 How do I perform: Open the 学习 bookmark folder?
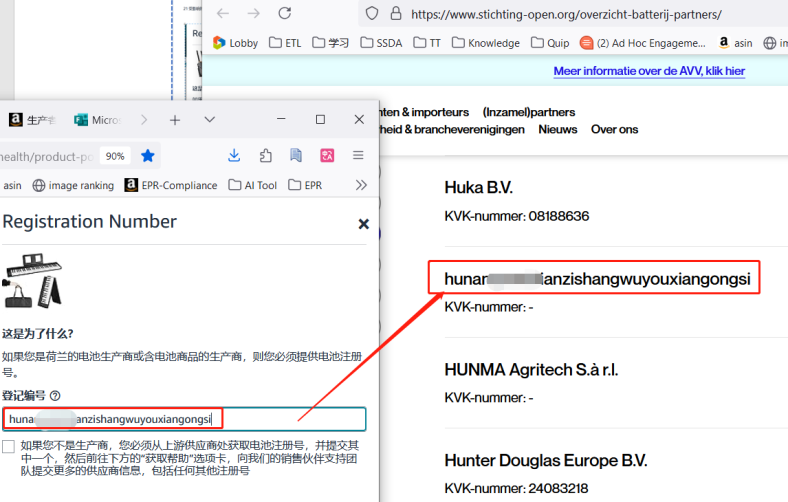click(x=331, y=43)
